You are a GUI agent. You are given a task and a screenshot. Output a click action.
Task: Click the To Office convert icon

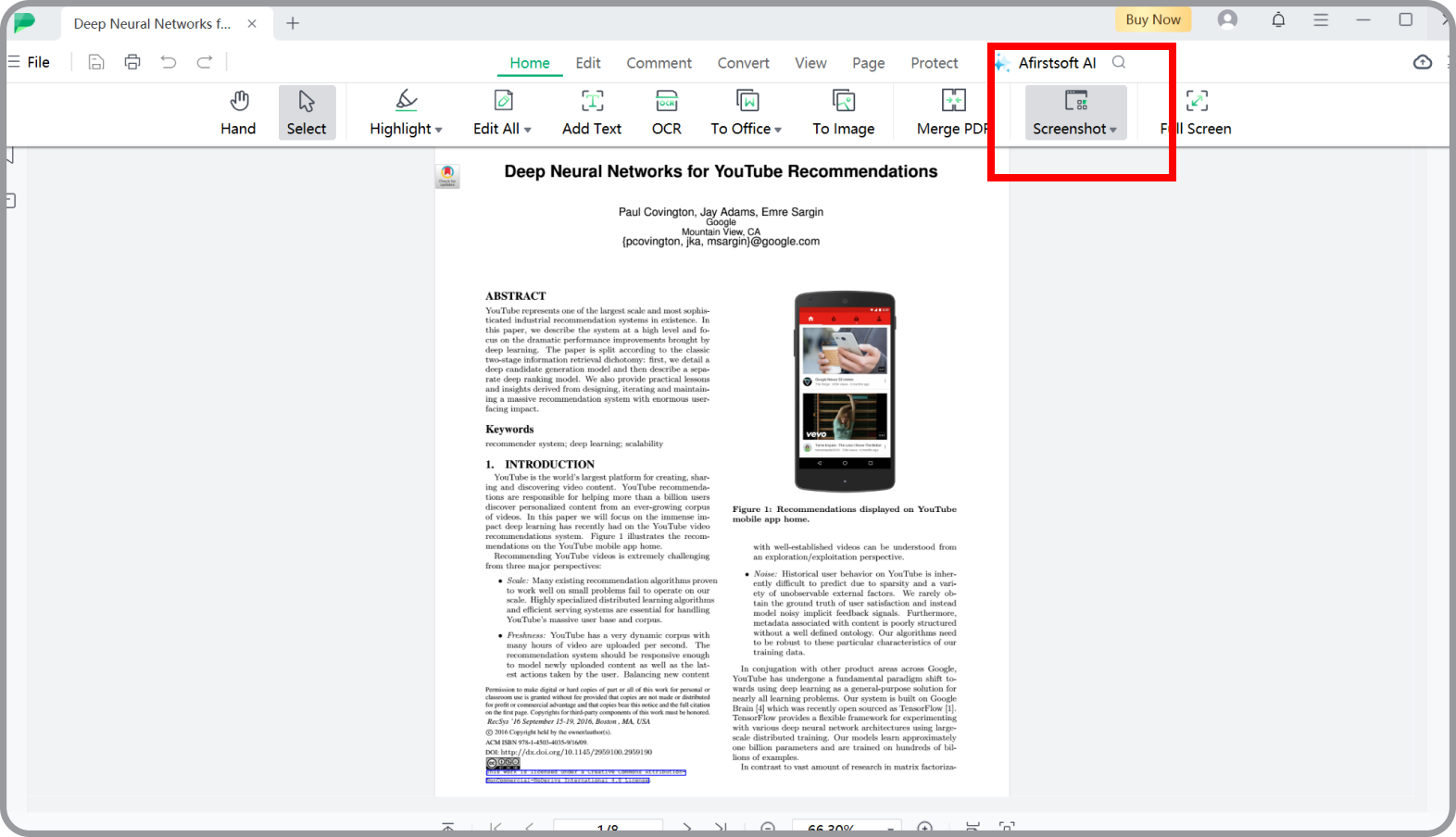point(747,100)
